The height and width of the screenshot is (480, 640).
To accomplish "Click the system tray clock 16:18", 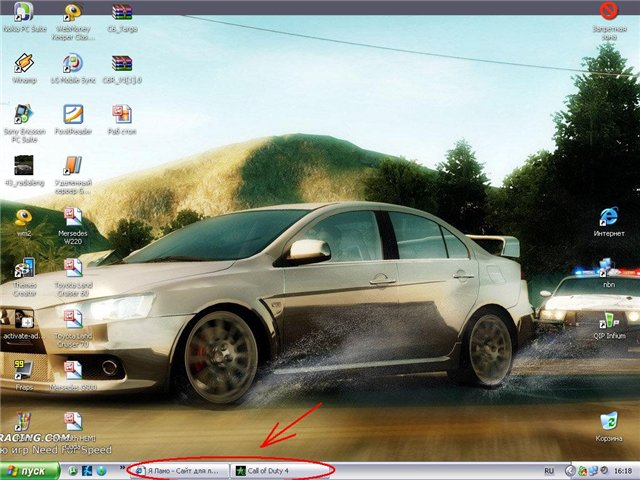I will point(623,471).
